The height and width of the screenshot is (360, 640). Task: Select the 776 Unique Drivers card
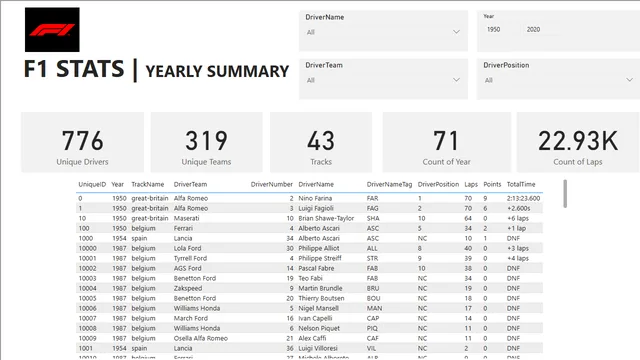click(x=82, y=142)
